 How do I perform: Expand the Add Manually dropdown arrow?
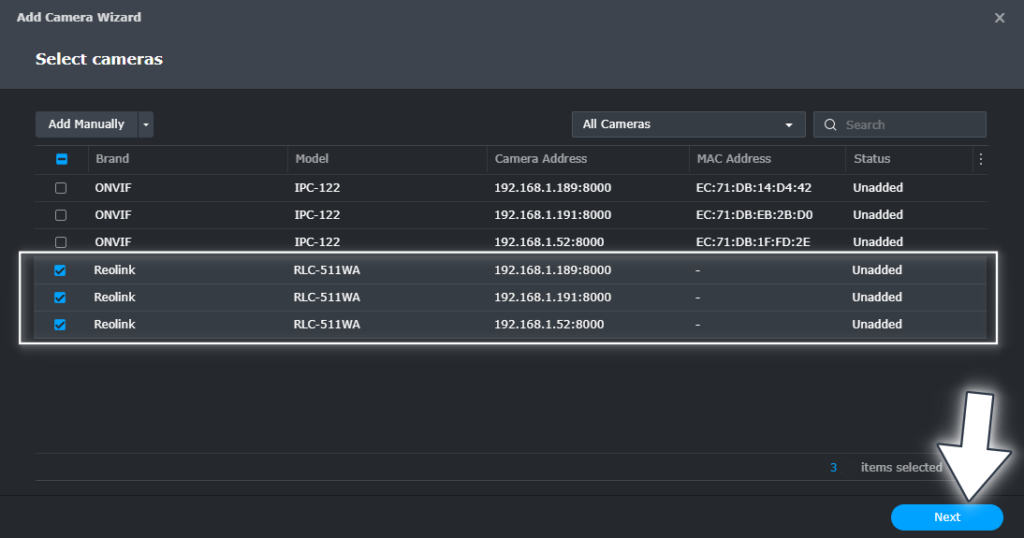click(x=146, y=125)
